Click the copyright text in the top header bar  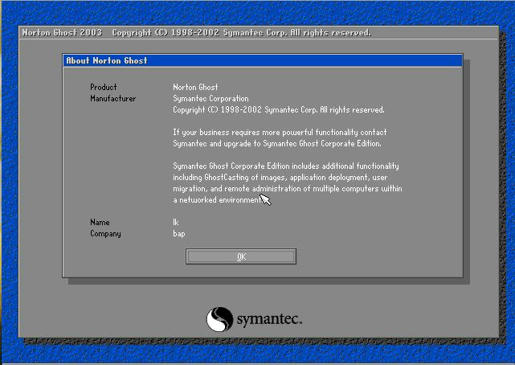(x=241, y=33)
